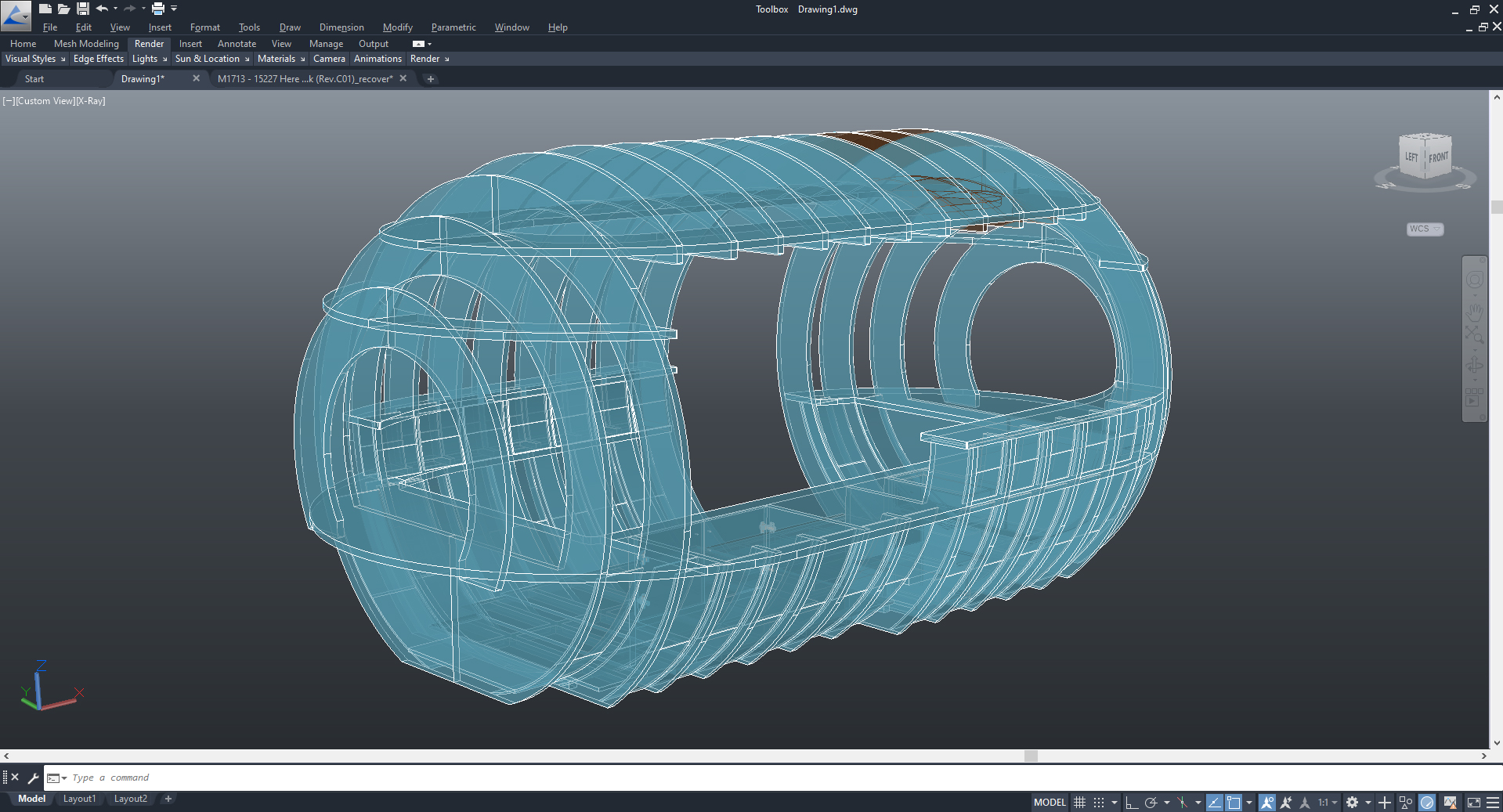Click the Plot (printer) icon
The image size is (1503, 812).
[x=157, y=9]
